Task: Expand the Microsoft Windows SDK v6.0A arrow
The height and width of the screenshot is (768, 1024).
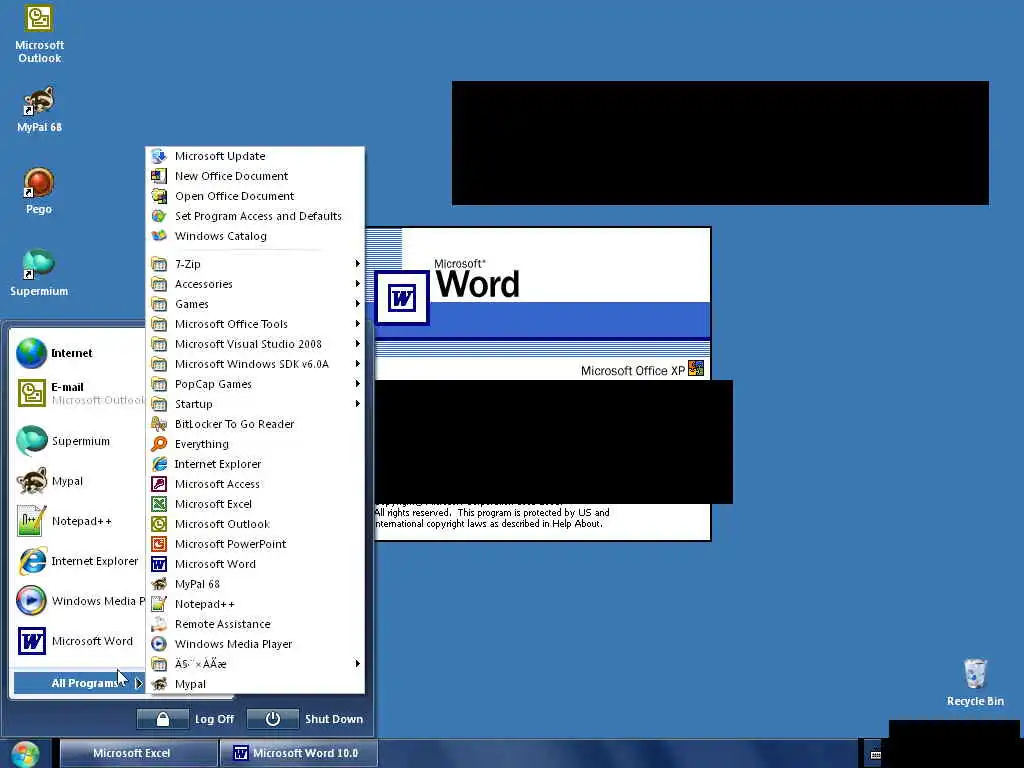Action: click(357, 364)
